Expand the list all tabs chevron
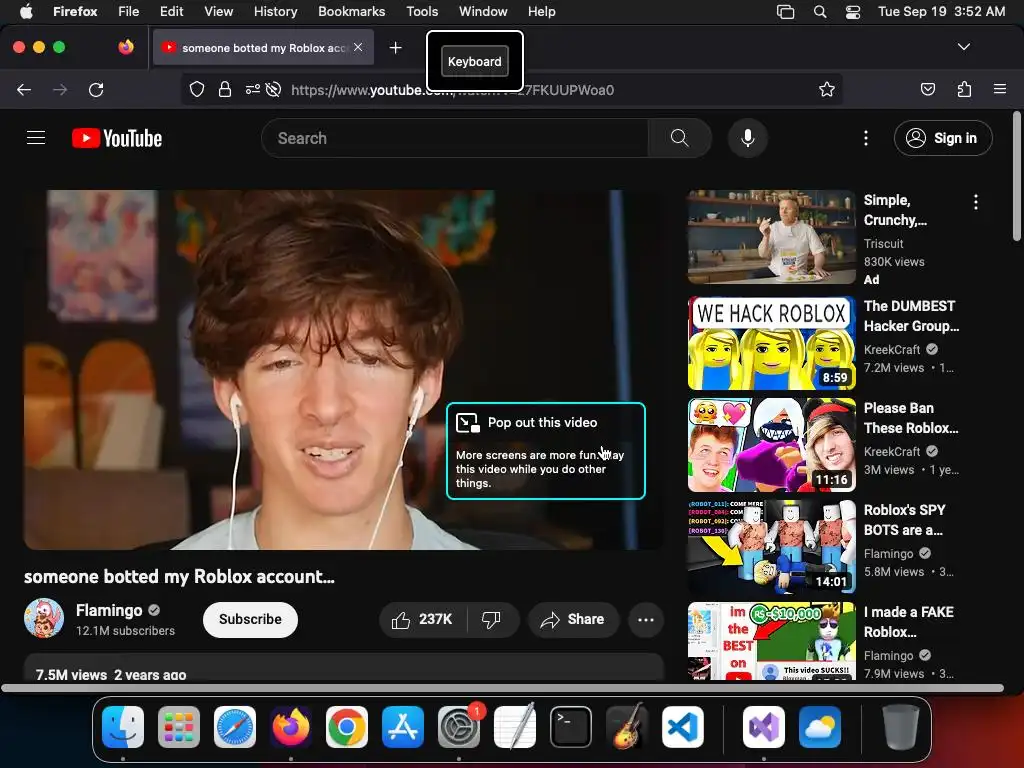The width and height of the screenshot is (1024, 768). click(963, 47)
